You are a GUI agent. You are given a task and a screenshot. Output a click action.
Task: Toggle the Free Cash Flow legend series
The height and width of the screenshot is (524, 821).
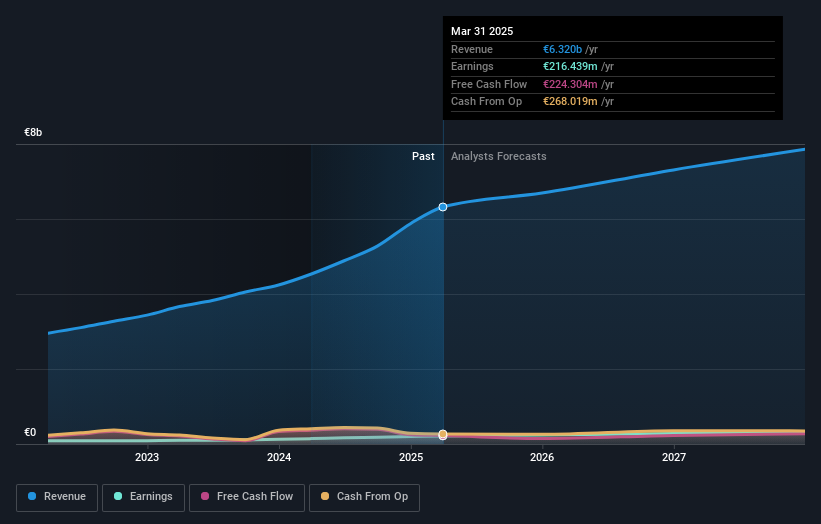pos(247,497)
